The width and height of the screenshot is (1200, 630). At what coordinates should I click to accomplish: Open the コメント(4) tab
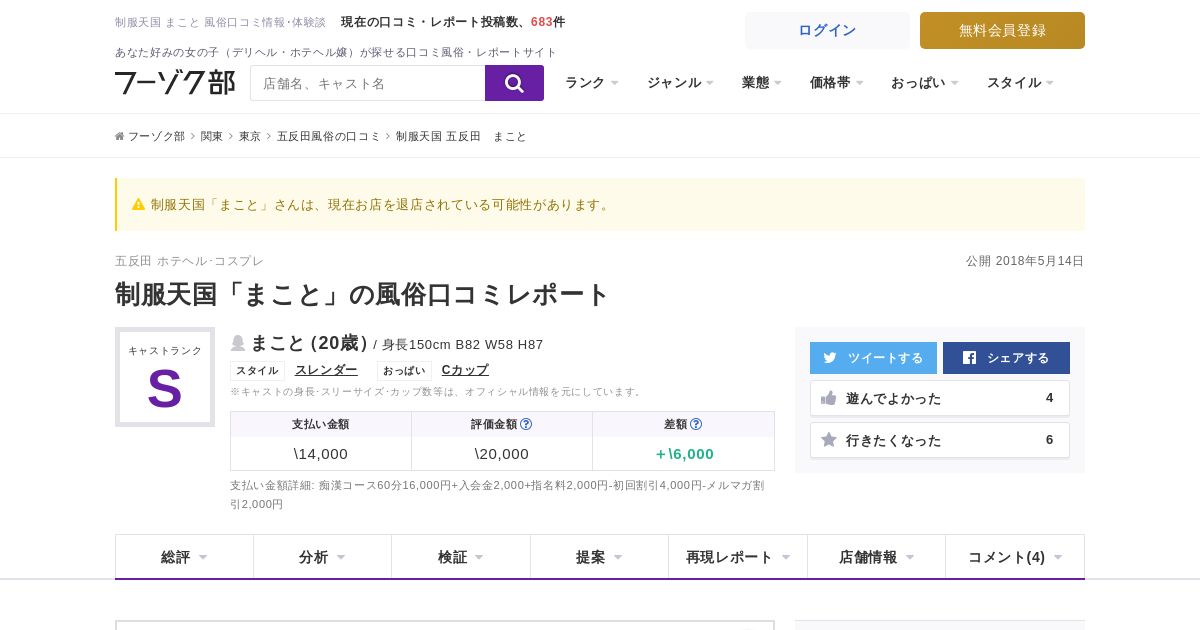click(1015, 557)
